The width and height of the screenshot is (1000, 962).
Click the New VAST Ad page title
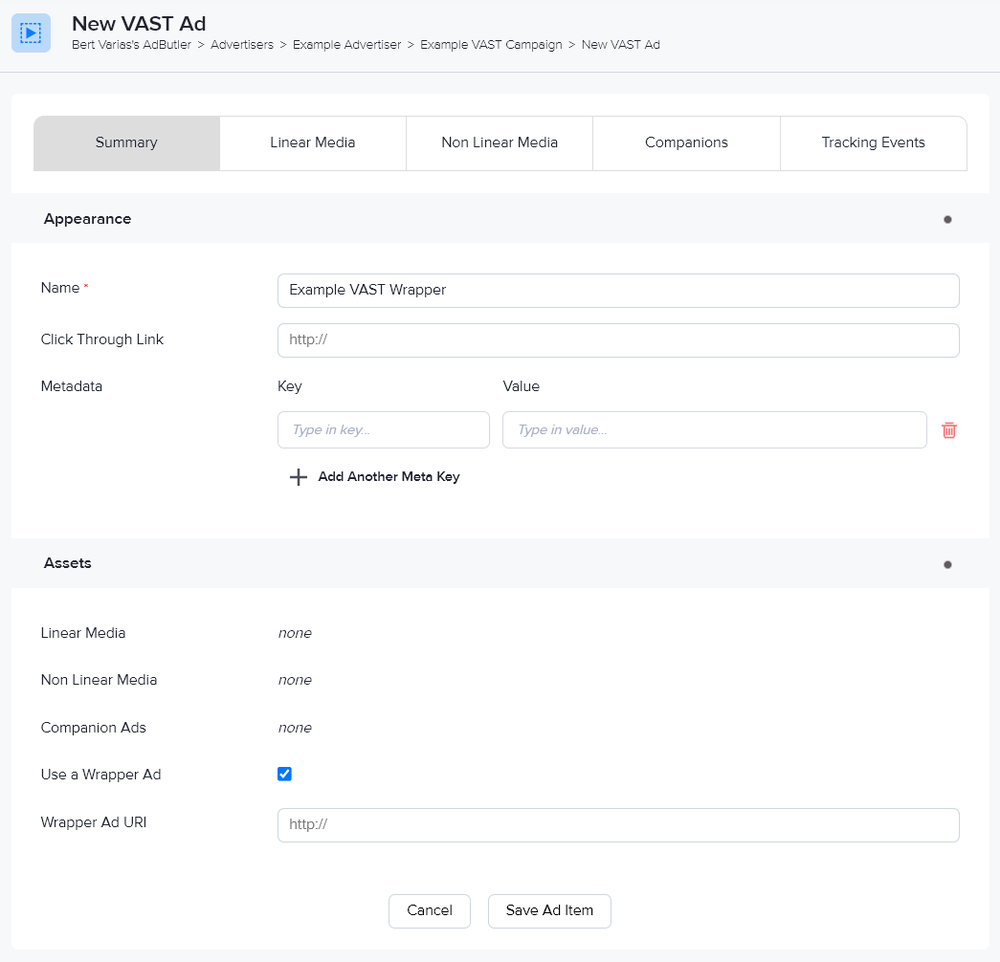click(138, 24)
